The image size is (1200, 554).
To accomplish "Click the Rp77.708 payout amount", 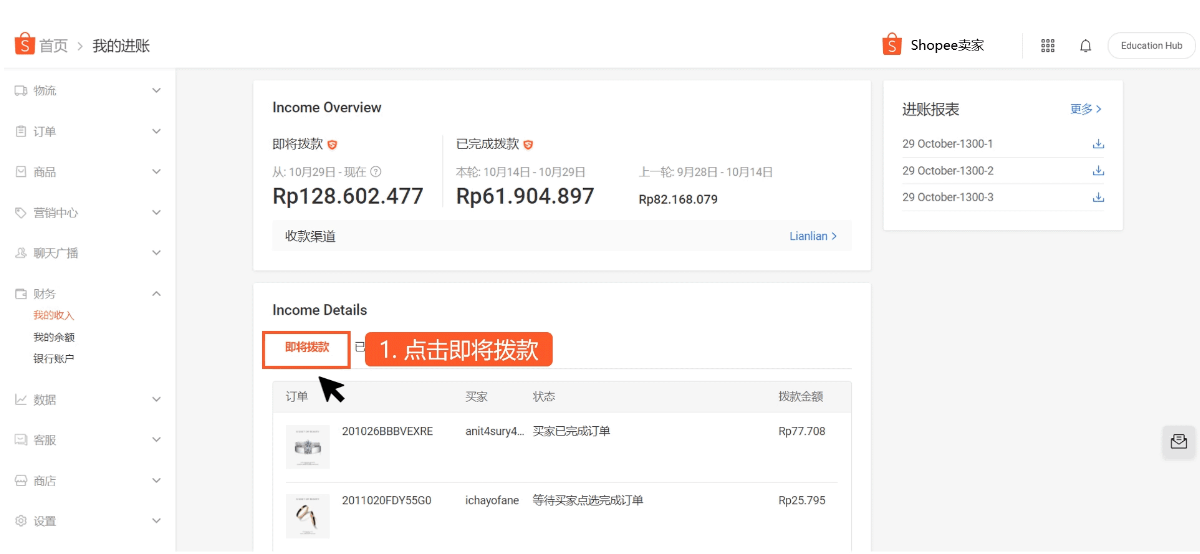I will pos(802,432).
